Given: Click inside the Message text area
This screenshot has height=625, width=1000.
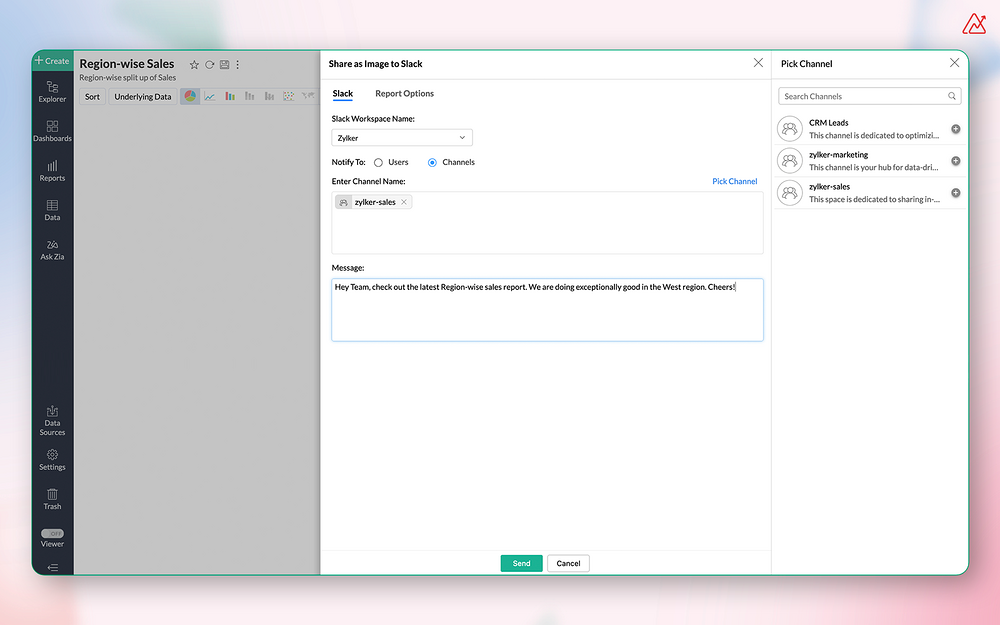Looking at the screenshot, I should (x=547, y=310).
